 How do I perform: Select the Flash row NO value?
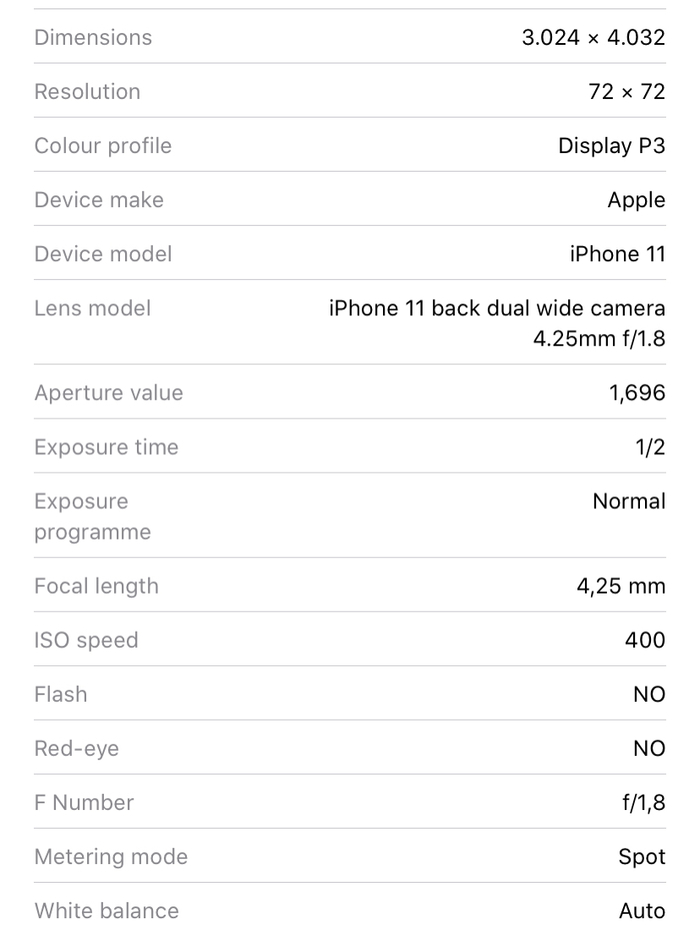click(x=649, y=694)
